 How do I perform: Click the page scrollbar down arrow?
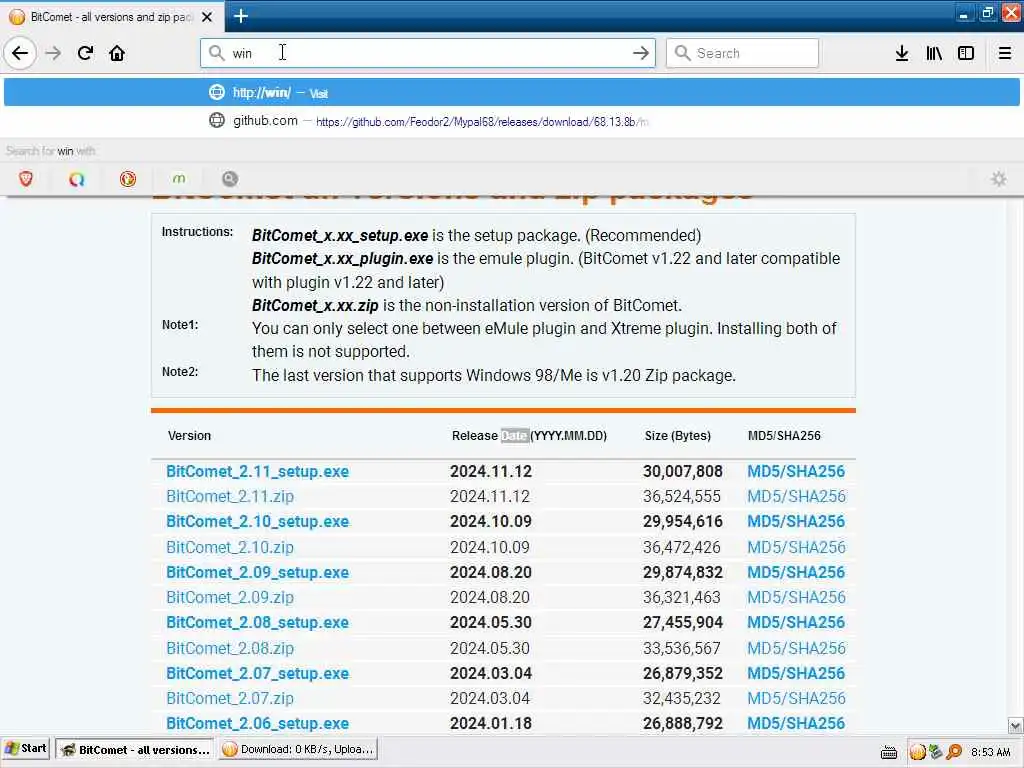pyautogui.click(x=1015, y=725)
